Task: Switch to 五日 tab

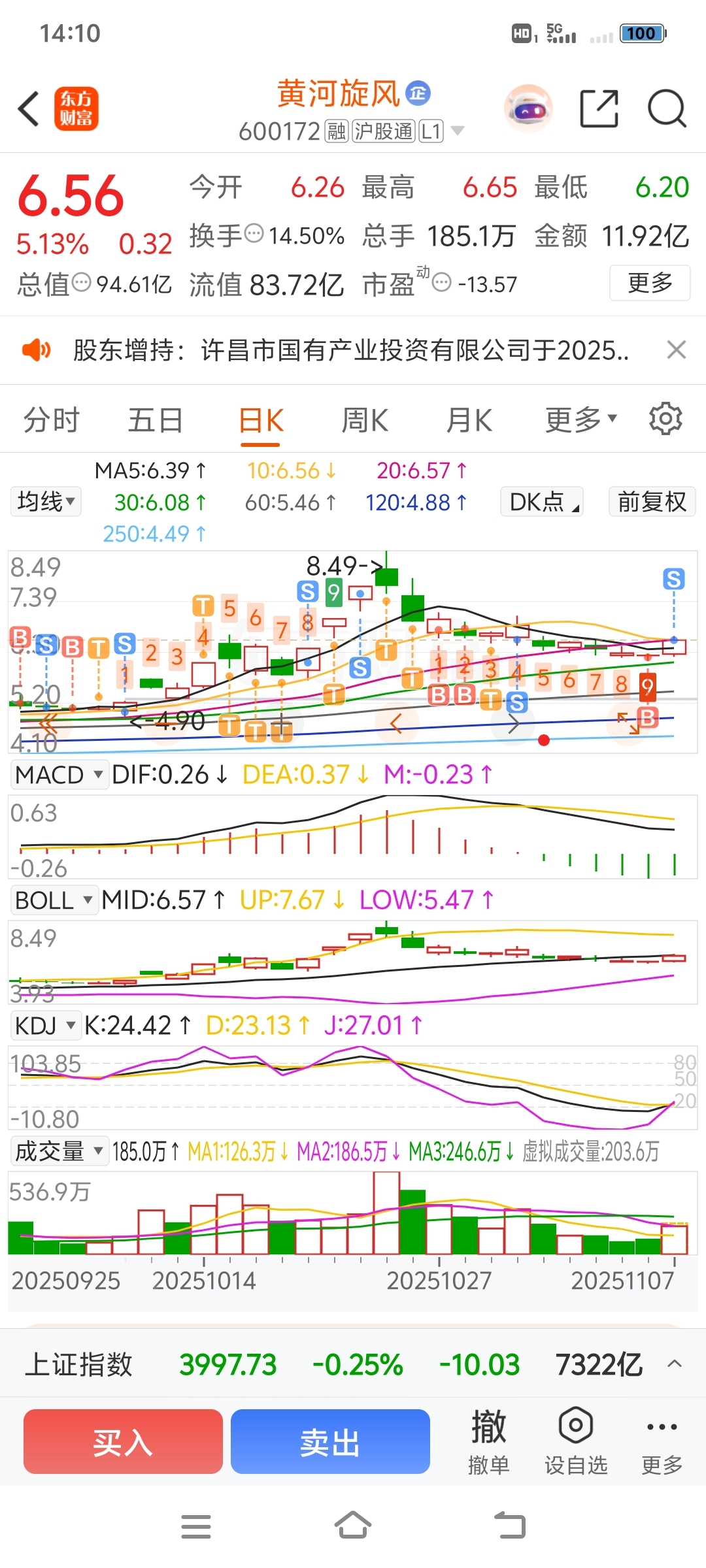Action: (x=156, y=420)
